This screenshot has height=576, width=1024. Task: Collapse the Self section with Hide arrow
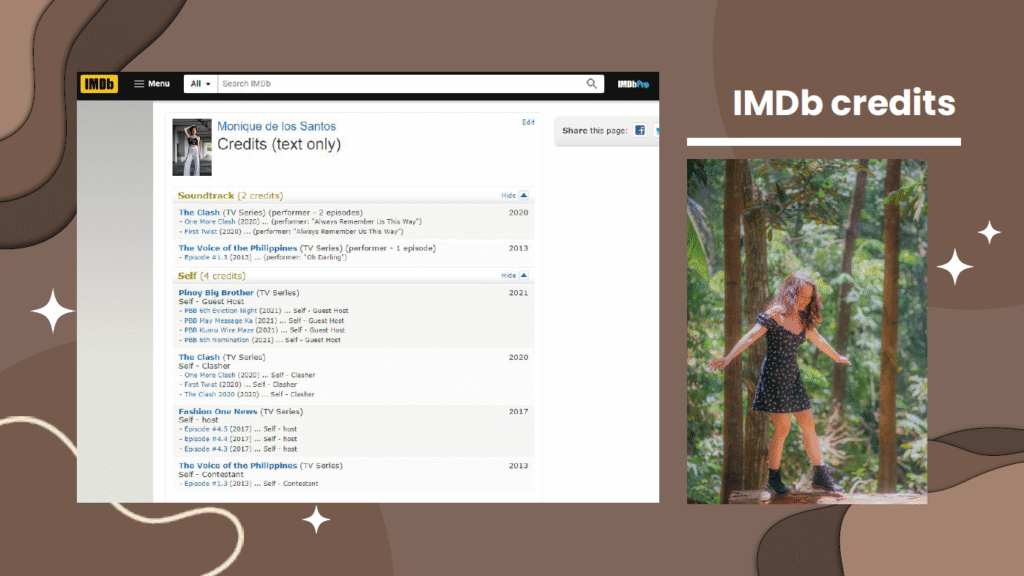[x=515, y=275]
